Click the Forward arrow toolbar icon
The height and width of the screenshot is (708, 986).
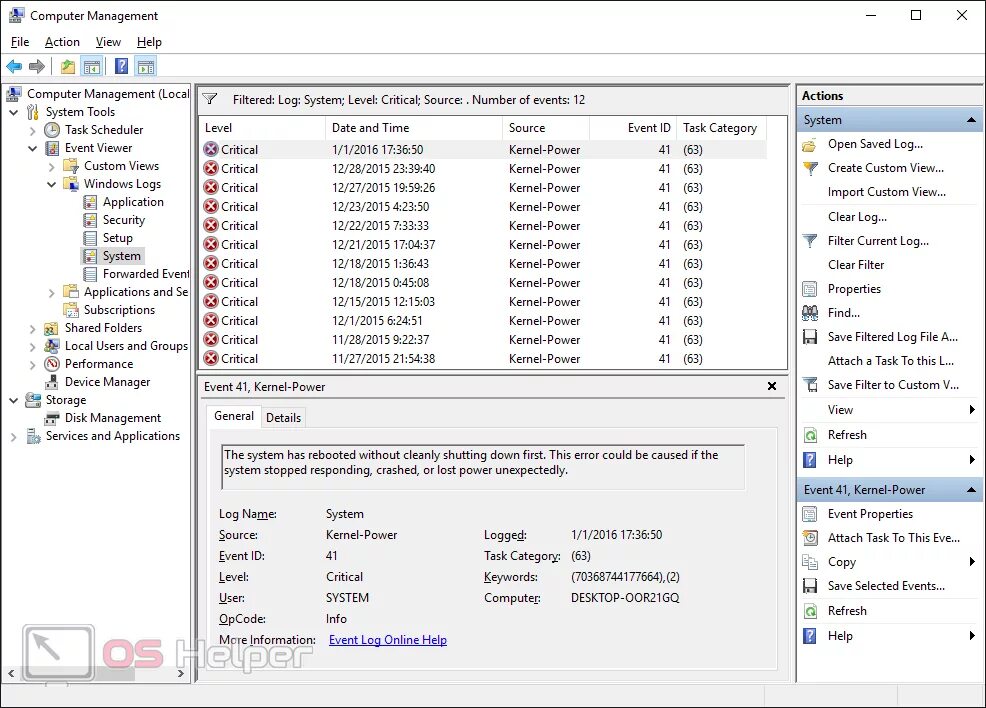coord(37,66)
